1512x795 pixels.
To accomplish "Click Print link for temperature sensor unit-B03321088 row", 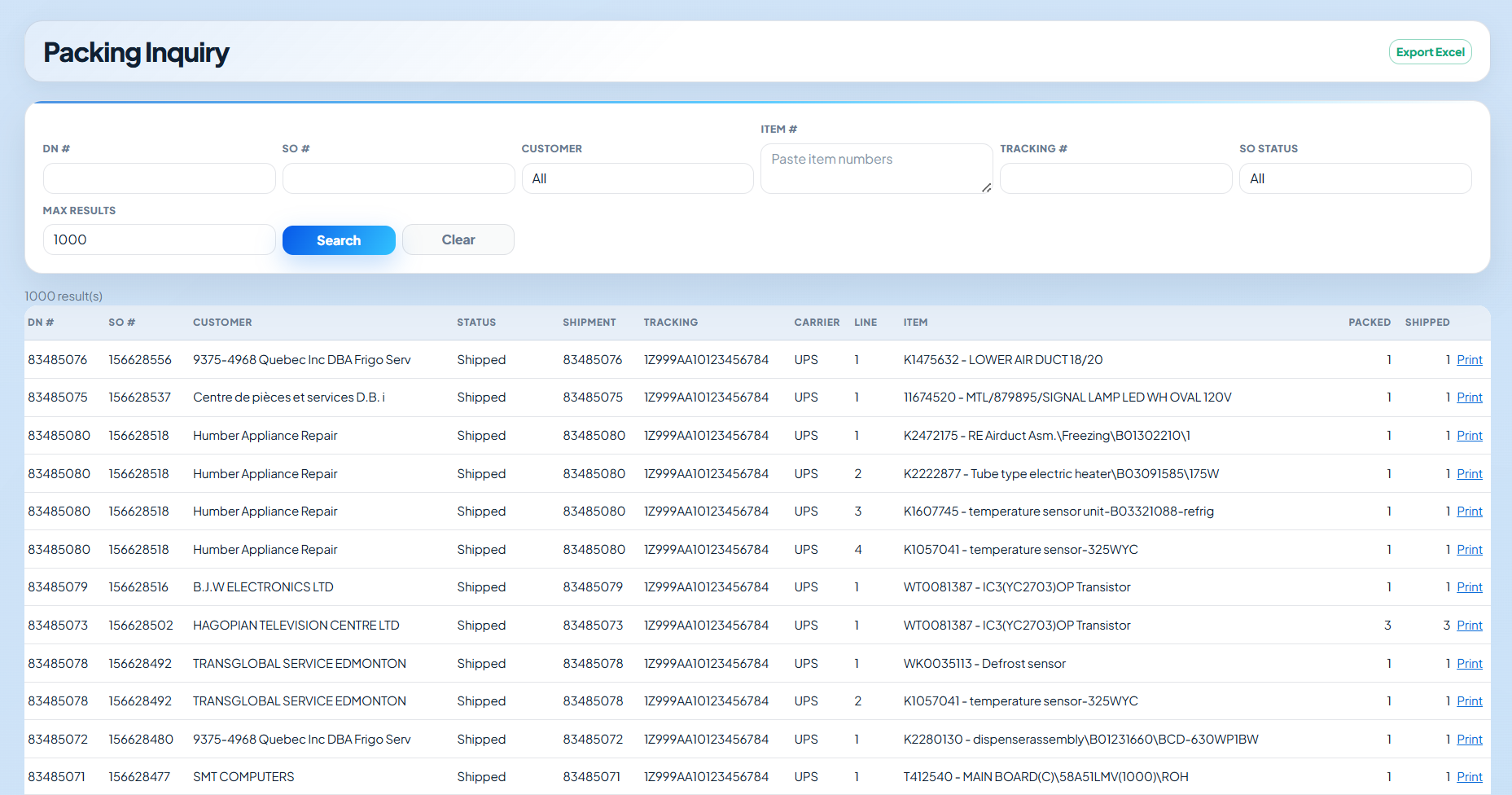I will (1469, 512).
